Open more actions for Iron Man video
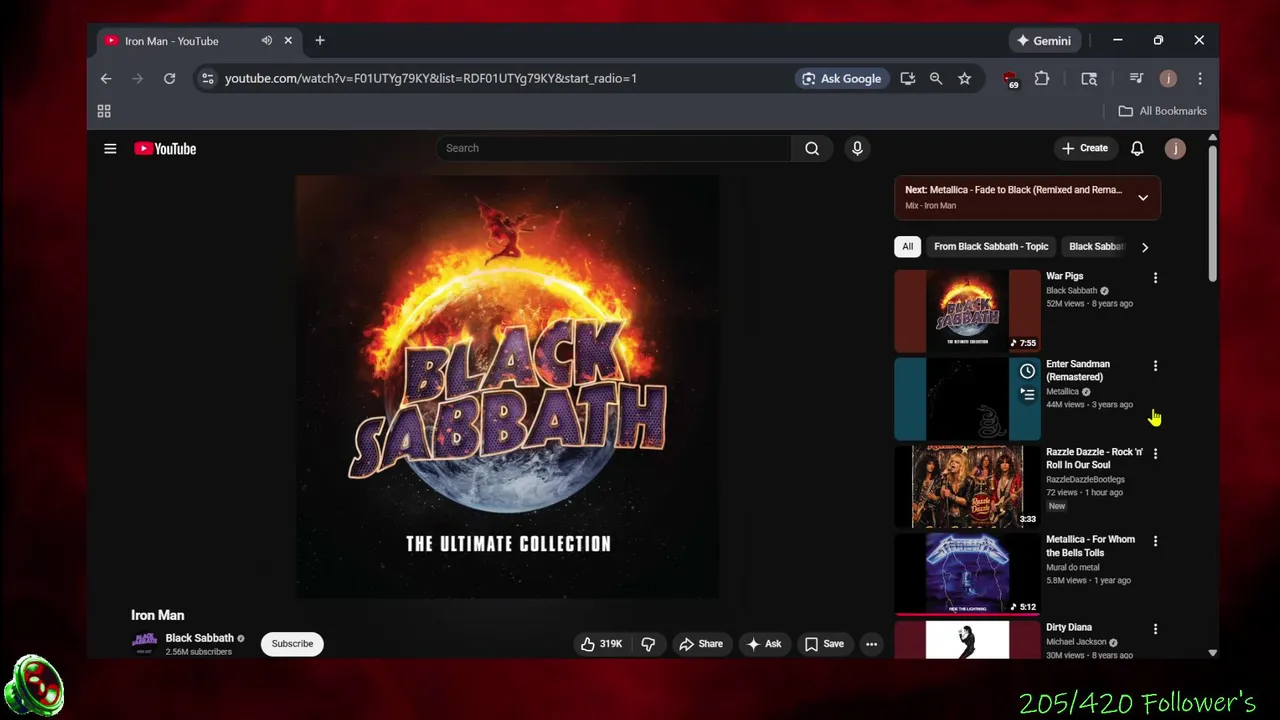 [872, 644]
